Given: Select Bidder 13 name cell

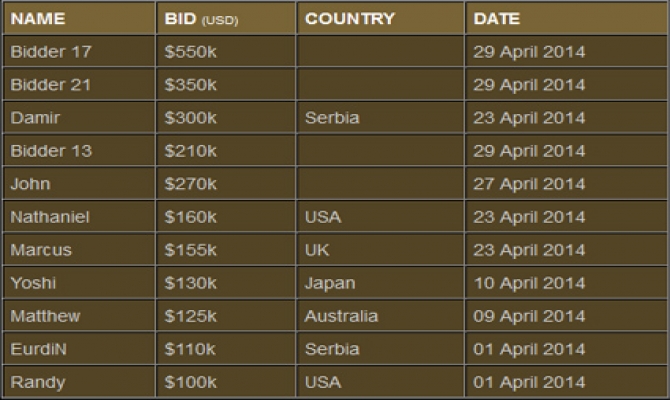Looking at the screenshot, I should click(x=50, y=151).
